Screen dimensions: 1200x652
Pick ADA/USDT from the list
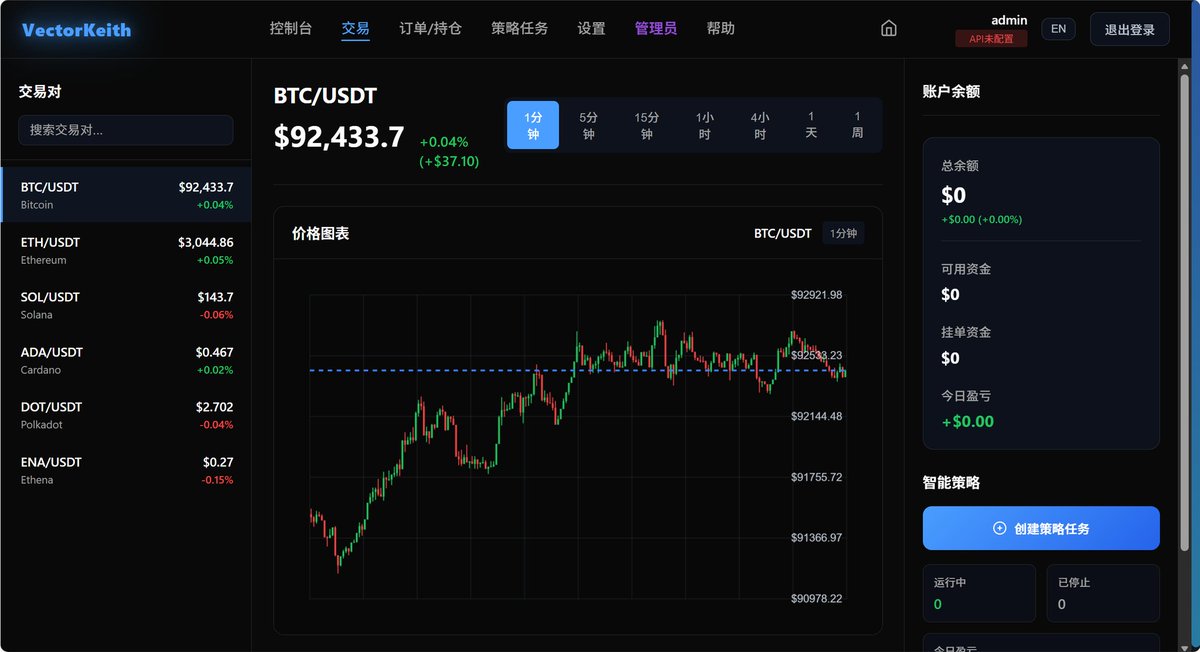point(126,360)
